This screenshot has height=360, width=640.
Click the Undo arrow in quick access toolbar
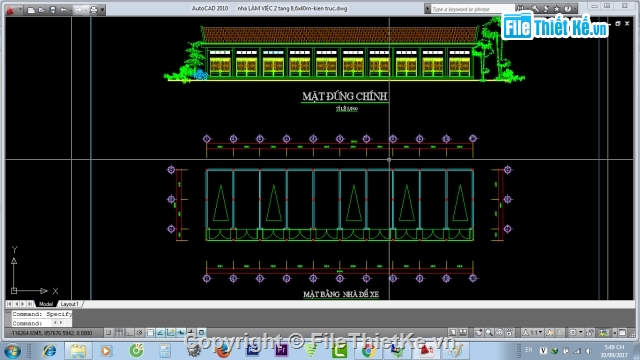63,10
